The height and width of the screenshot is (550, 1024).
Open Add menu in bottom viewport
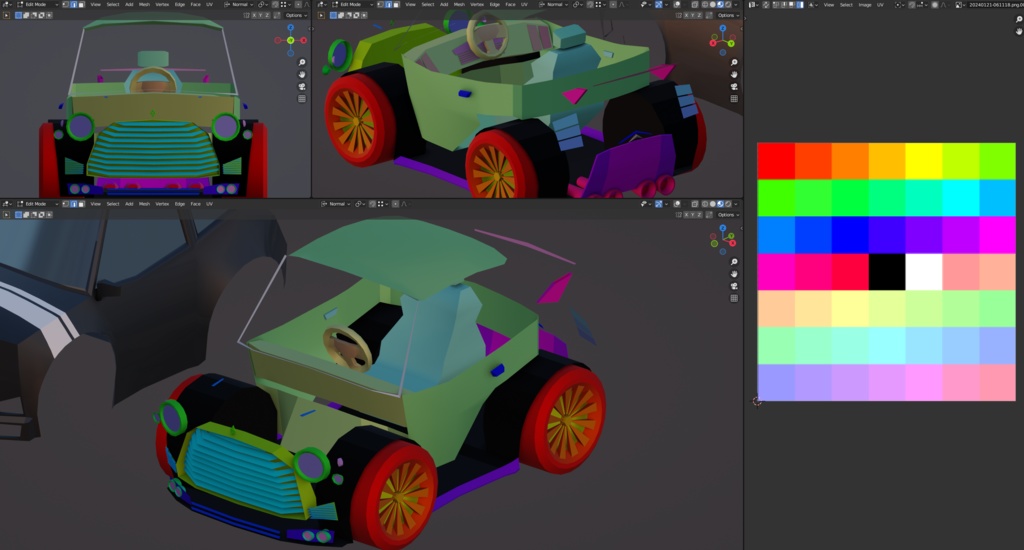pyautogui.click(x=129, y=204)
